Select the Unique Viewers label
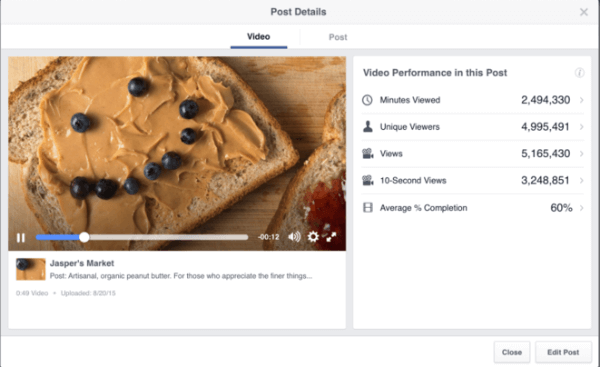This screenshot has height=367, width=600. 409,127
